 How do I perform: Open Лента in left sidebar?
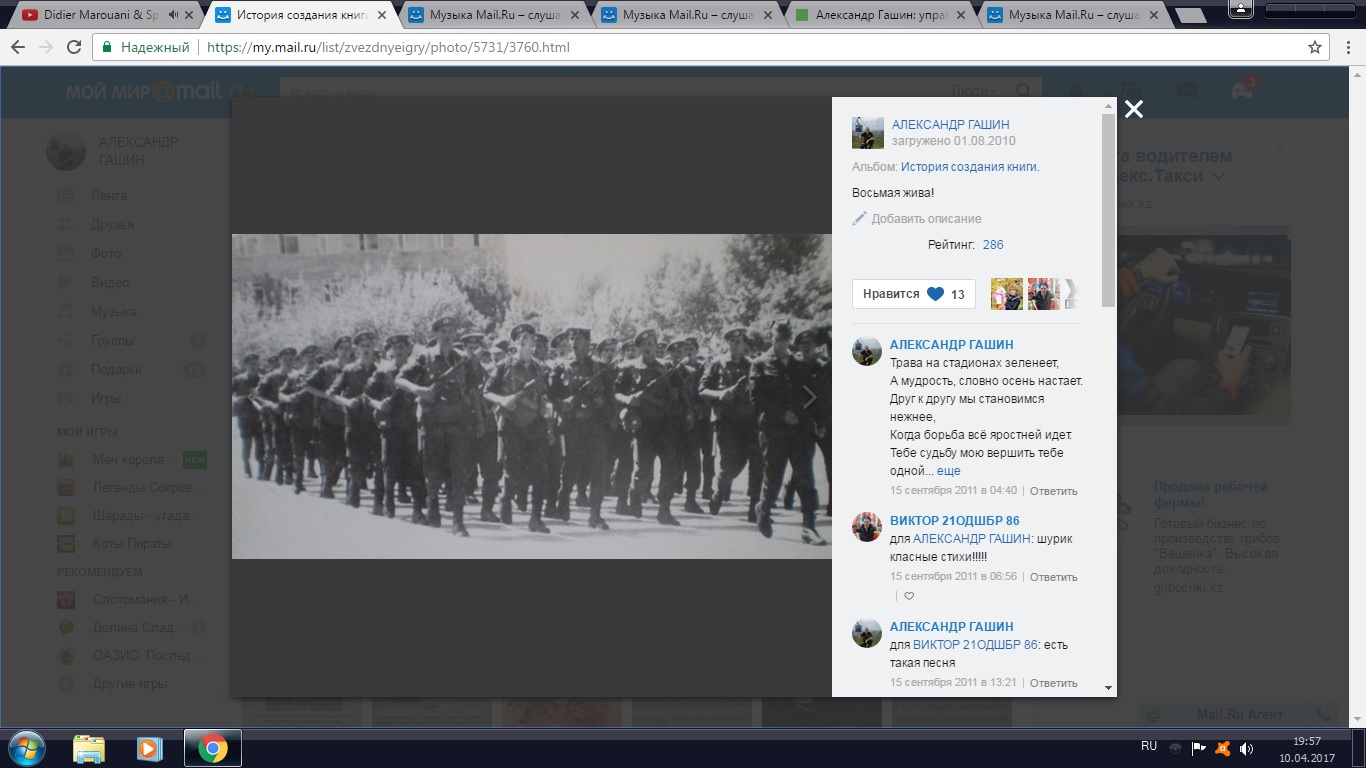click(109, 195)
